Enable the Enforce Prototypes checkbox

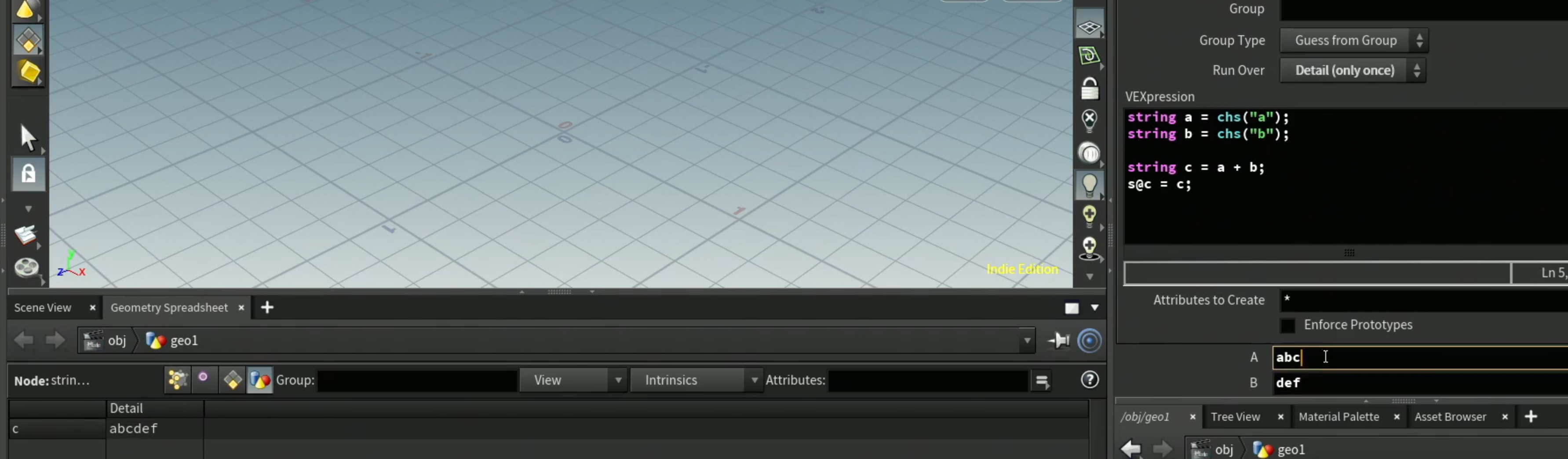tap(1287, 326)
